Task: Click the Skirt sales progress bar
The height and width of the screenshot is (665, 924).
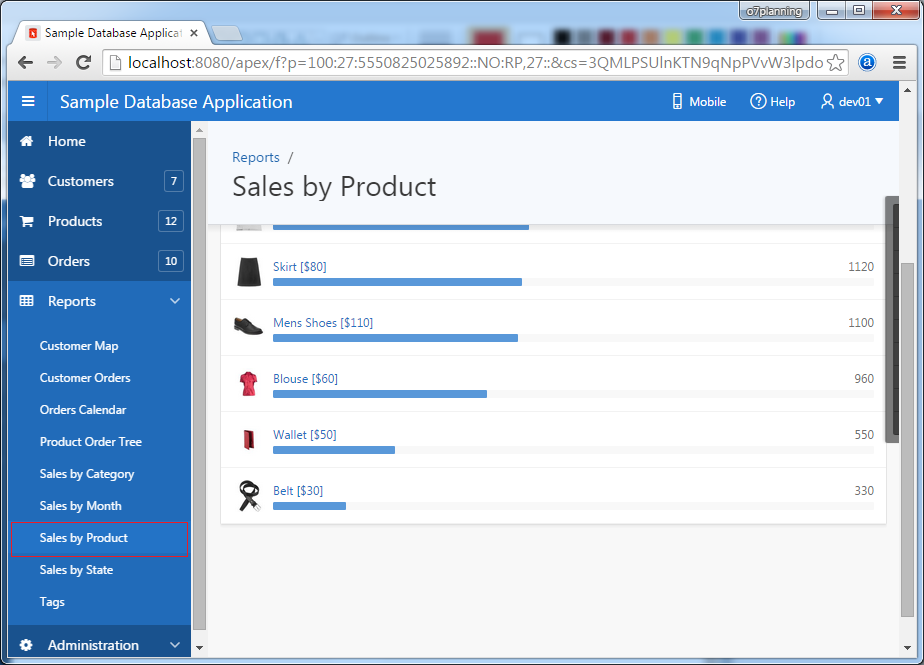Action: (573, 282)
